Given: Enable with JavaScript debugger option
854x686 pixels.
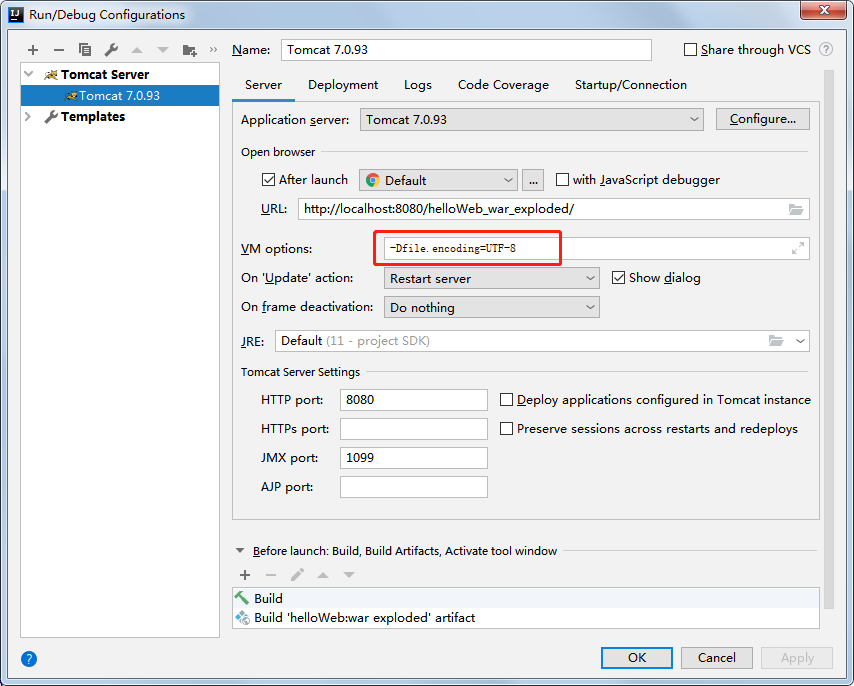Looking at the screenshot, I should pyautogui.click(x=562, y=180).
